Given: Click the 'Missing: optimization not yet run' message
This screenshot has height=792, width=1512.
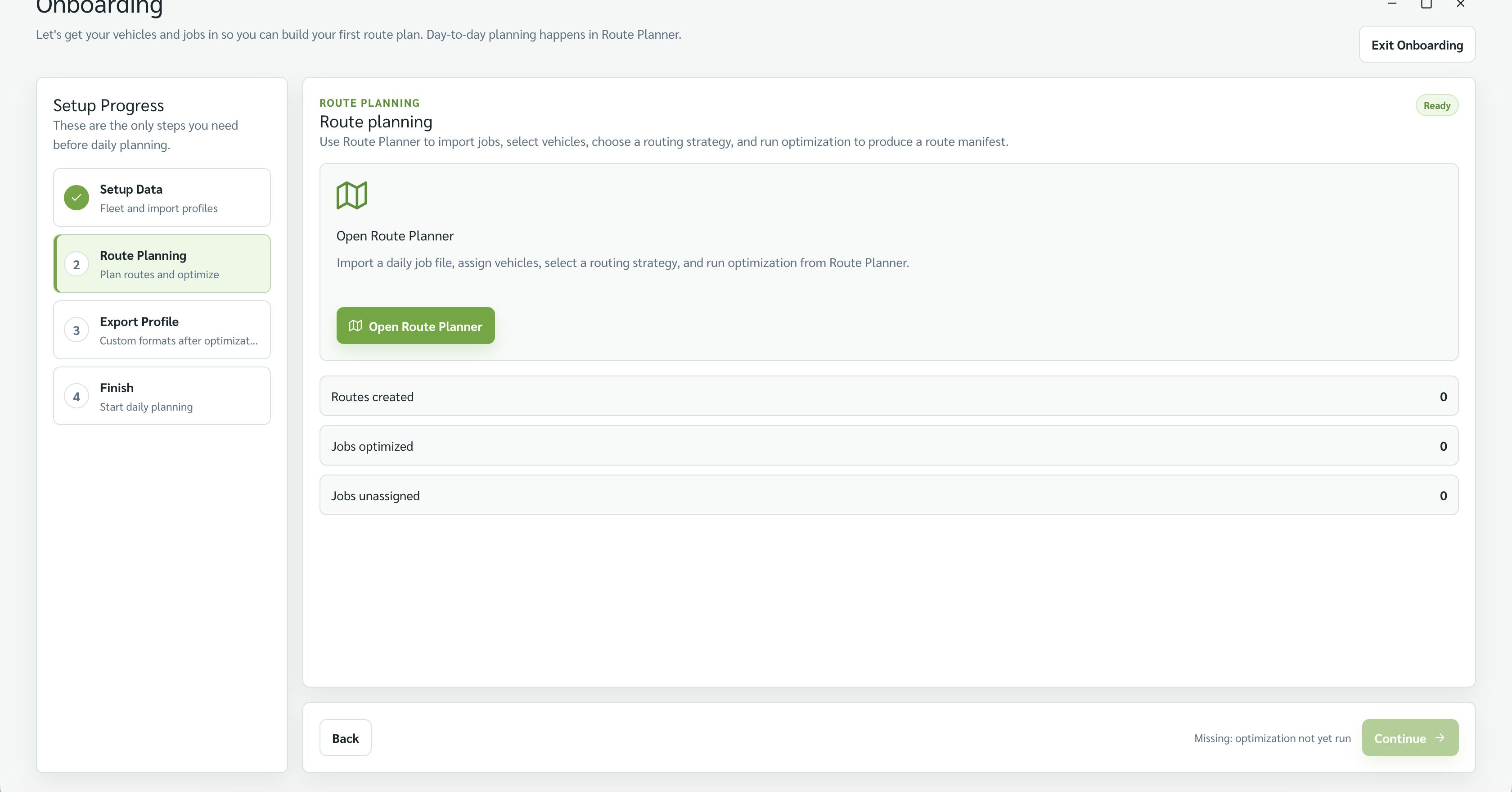Looking at the screenshot, I should click(1273, 738).
